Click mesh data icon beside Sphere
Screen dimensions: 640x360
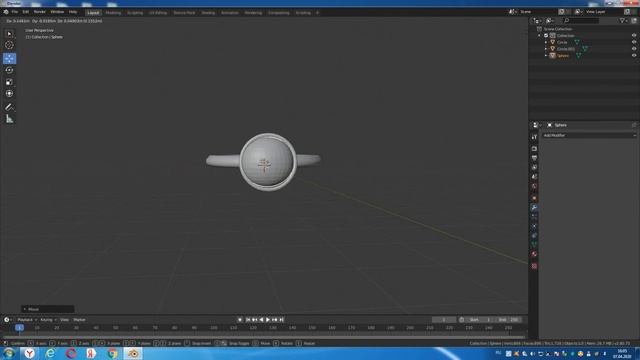(x=578, y=56)
